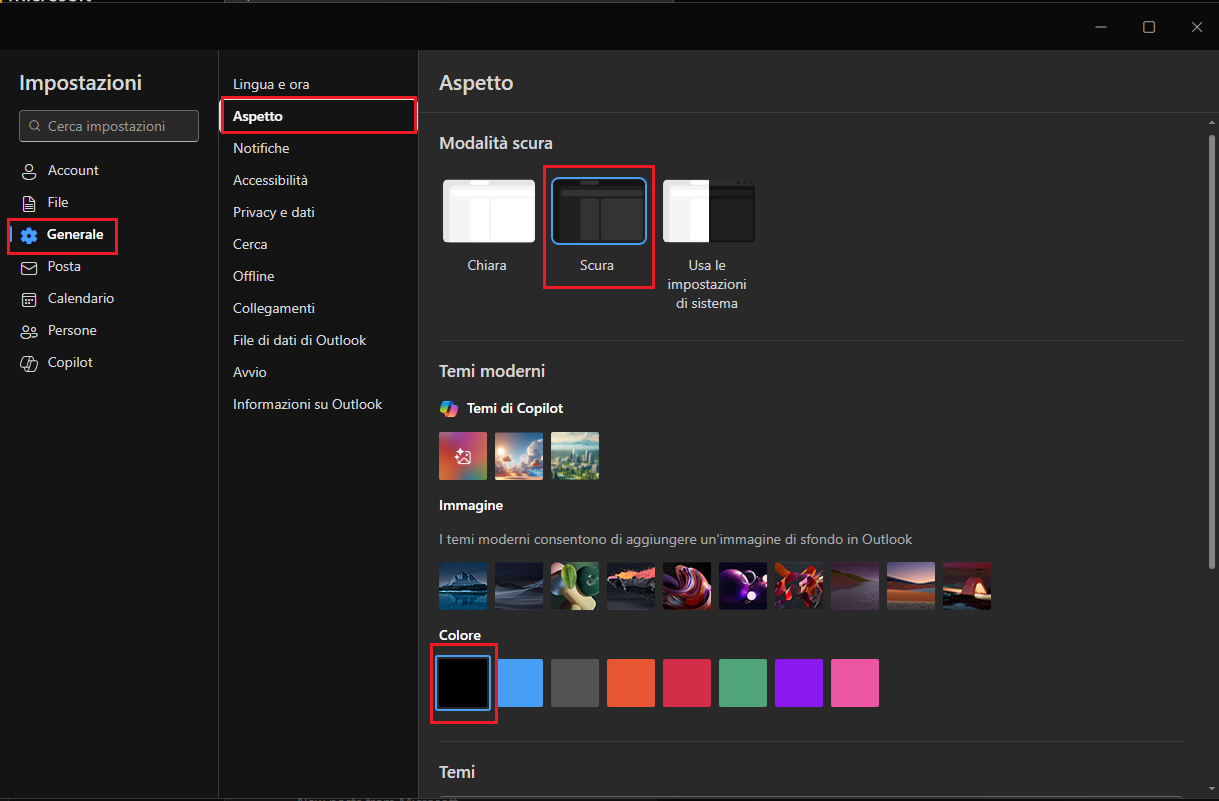Choose the green color swatch

pyautogui.click(x=743, y=683)
